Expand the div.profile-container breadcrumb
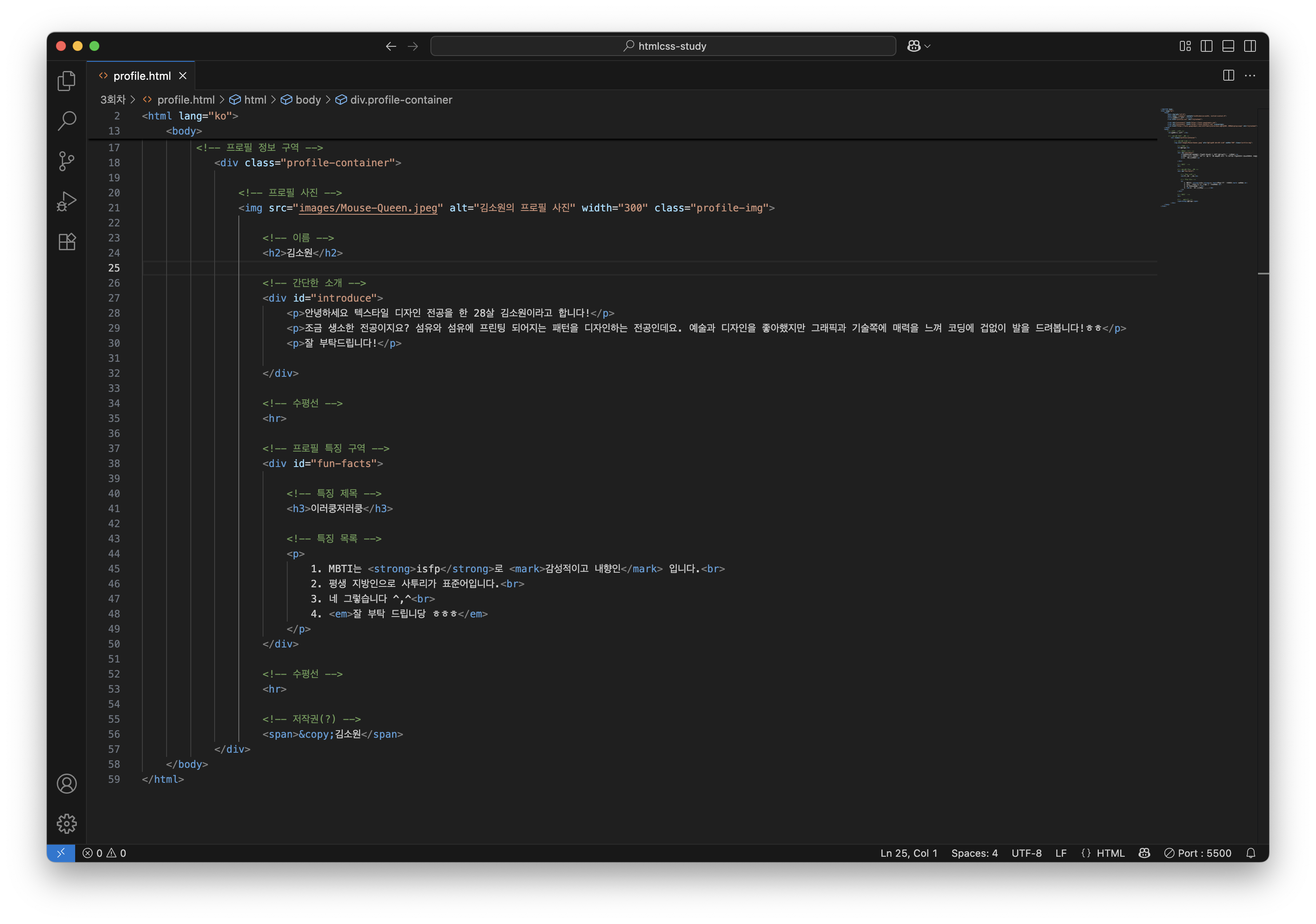 coord(401,100)
